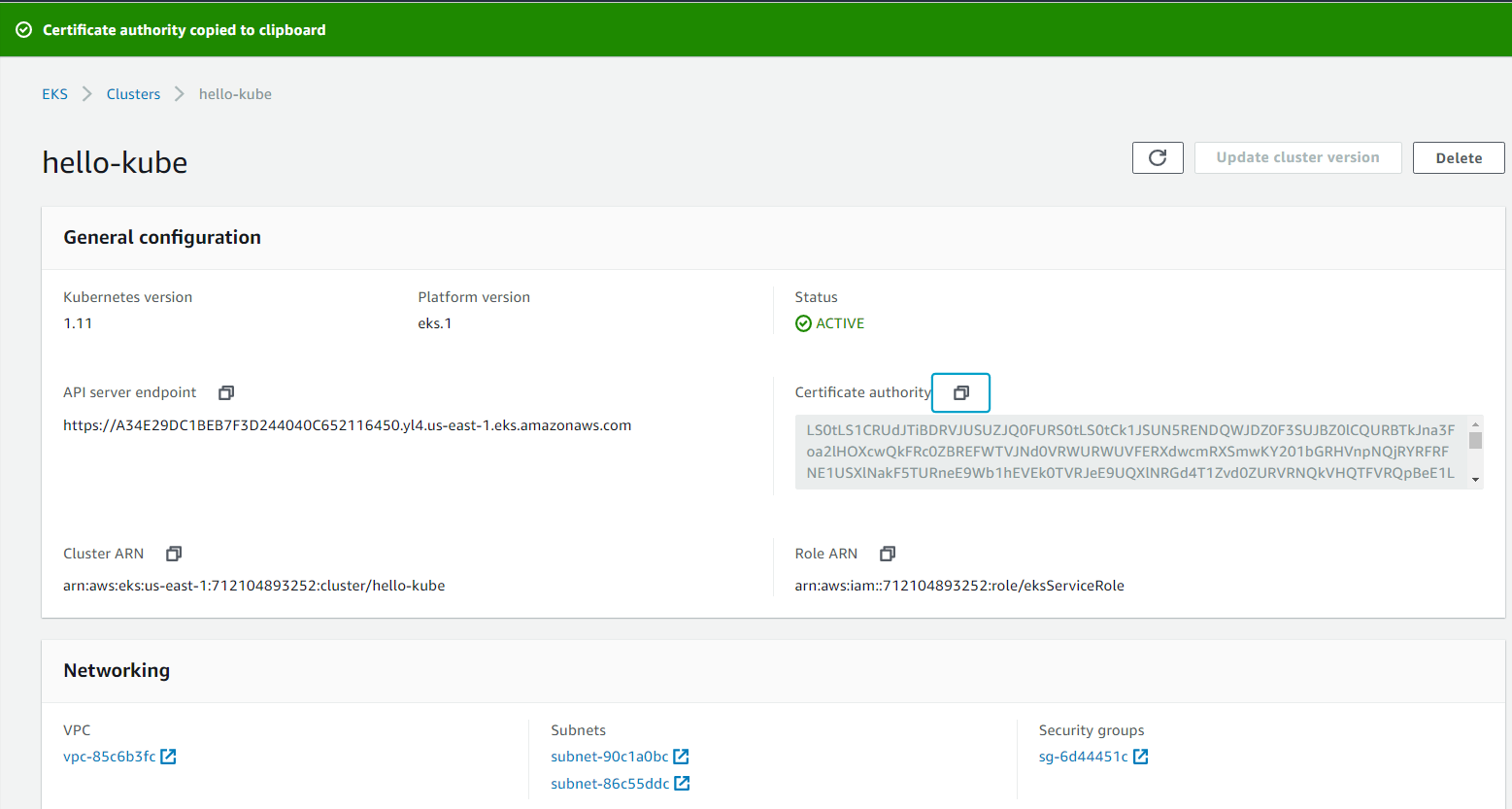
Task: Click scroll up arrow in certificate box
Action: click(1475, 424)
